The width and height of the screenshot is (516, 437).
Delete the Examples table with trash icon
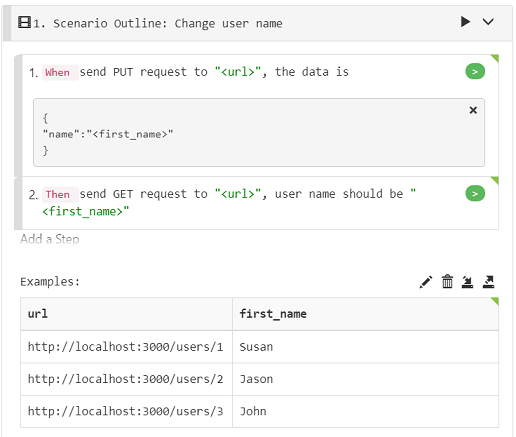coord(447,282)
